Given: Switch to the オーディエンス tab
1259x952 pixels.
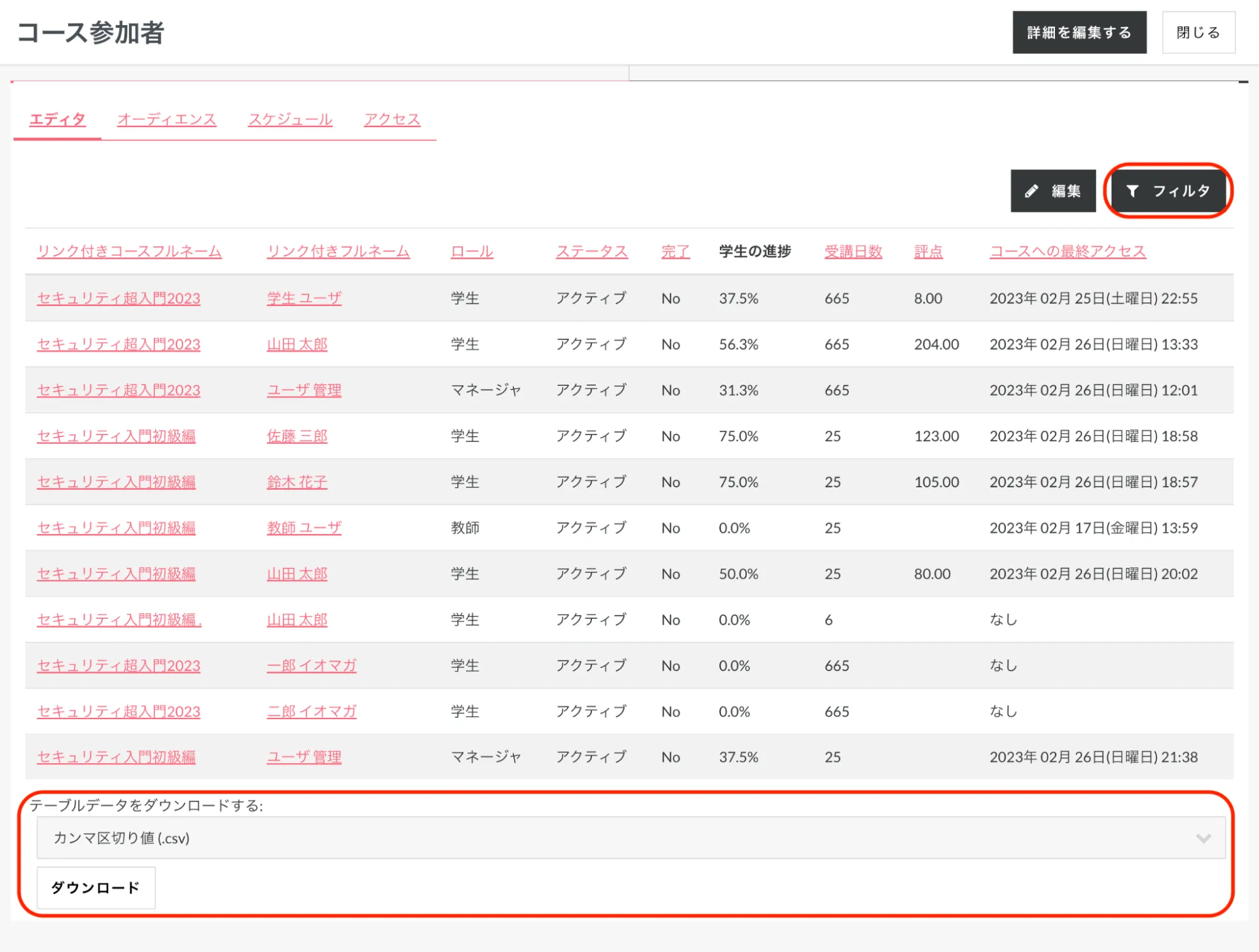Looking at the screenshot, I should [167, 119].
